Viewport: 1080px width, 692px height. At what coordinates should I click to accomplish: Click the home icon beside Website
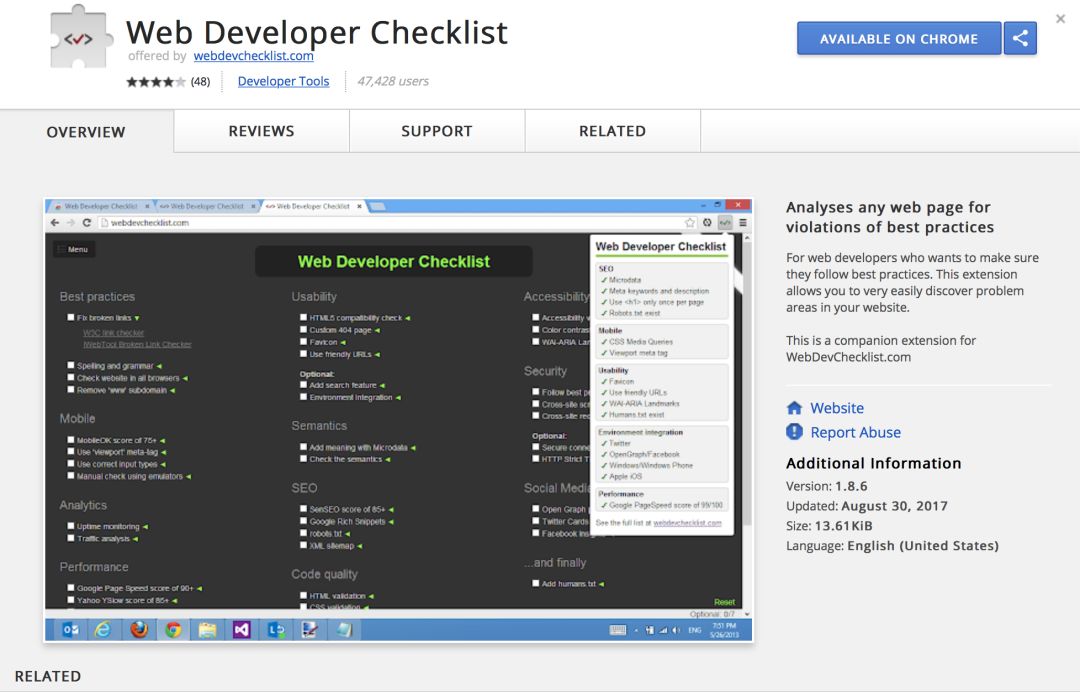pos(794,408)
